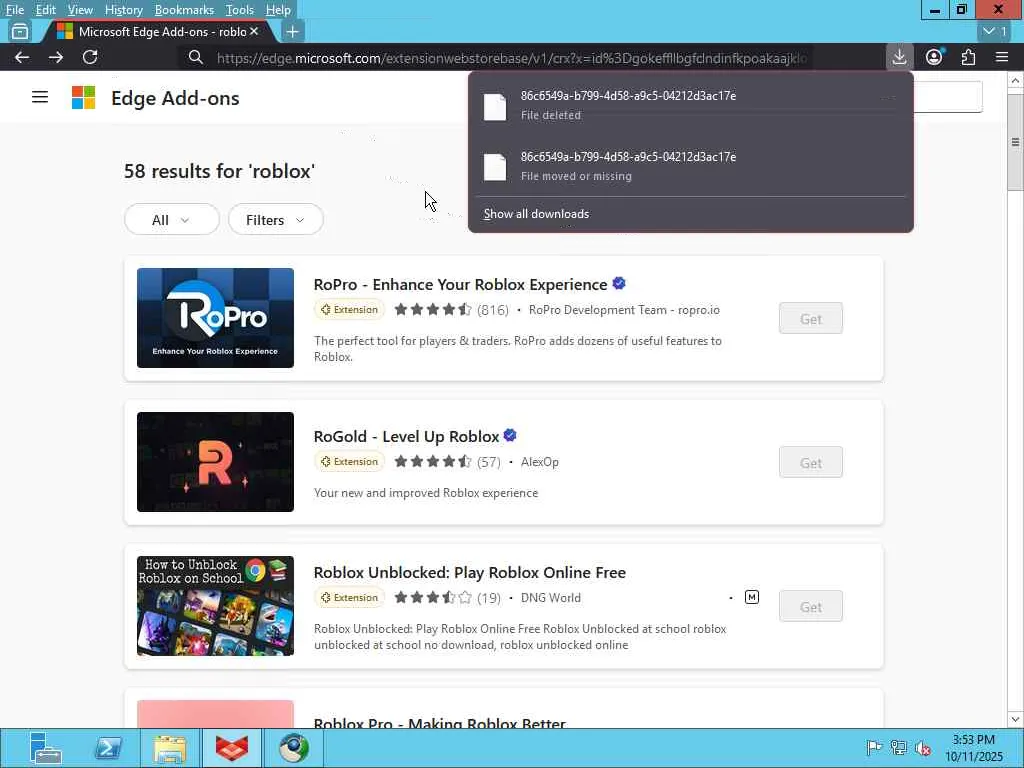Click file icon of moved or missing download
The width and height of the screenshot is (1024, 768).
tap(495, 167)
